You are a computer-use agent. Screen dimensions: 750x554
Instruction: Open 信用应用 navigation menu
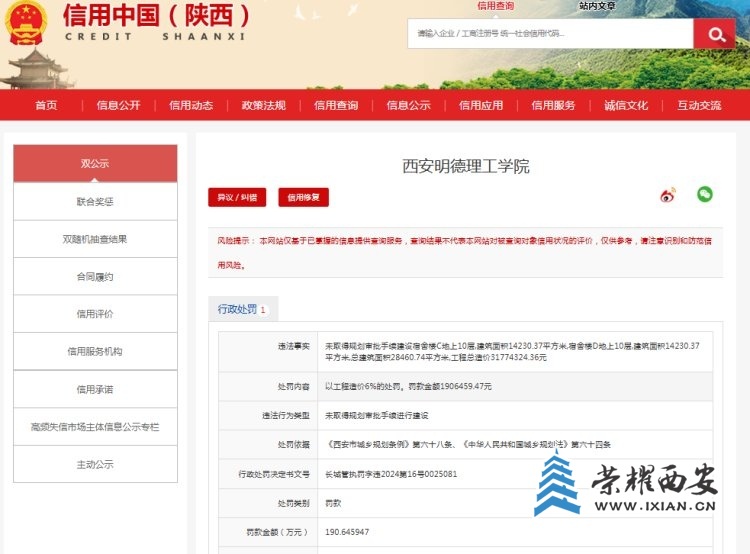(x=481, y=105)
